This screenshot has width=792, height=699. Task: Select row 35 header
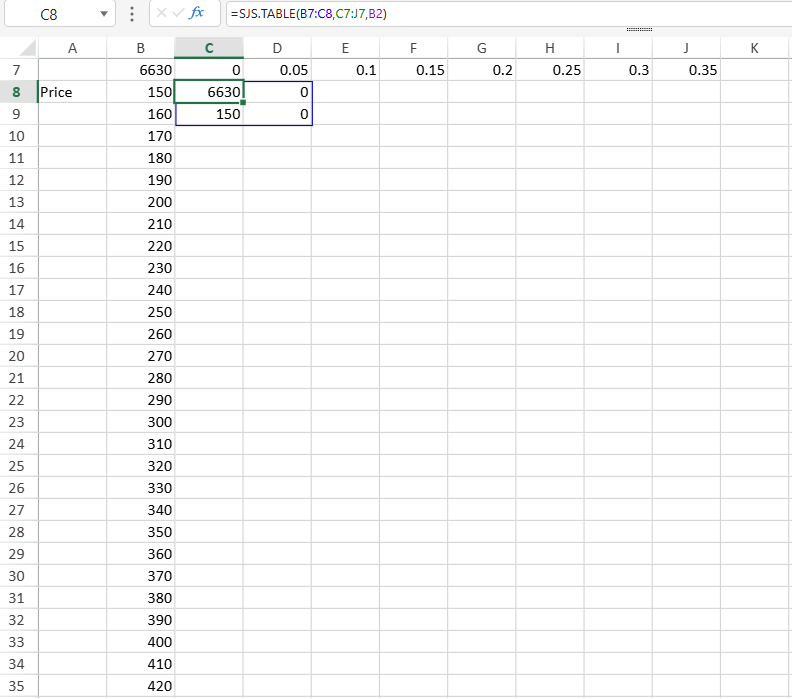click(x=19, y=686)
